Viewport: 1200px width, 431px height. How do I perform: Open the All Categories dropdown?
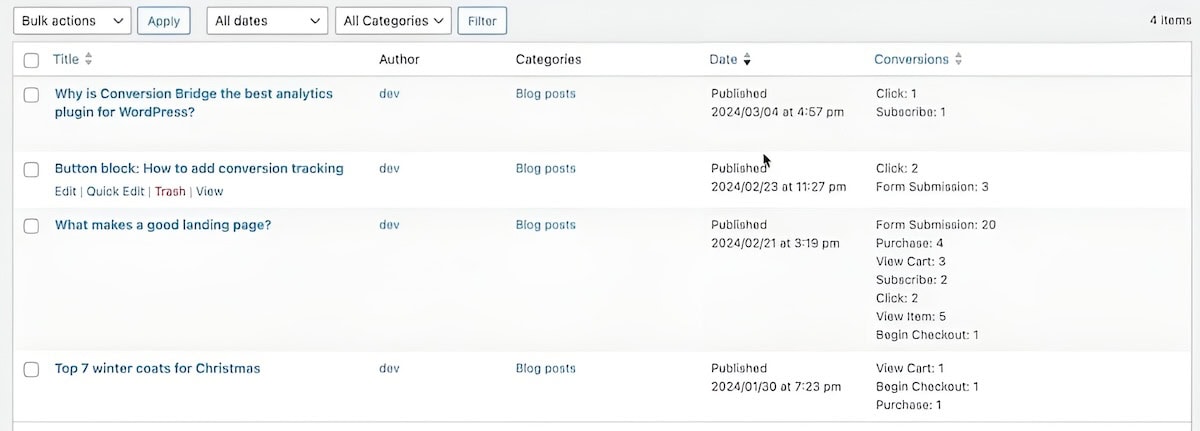[x=392, y=20]
